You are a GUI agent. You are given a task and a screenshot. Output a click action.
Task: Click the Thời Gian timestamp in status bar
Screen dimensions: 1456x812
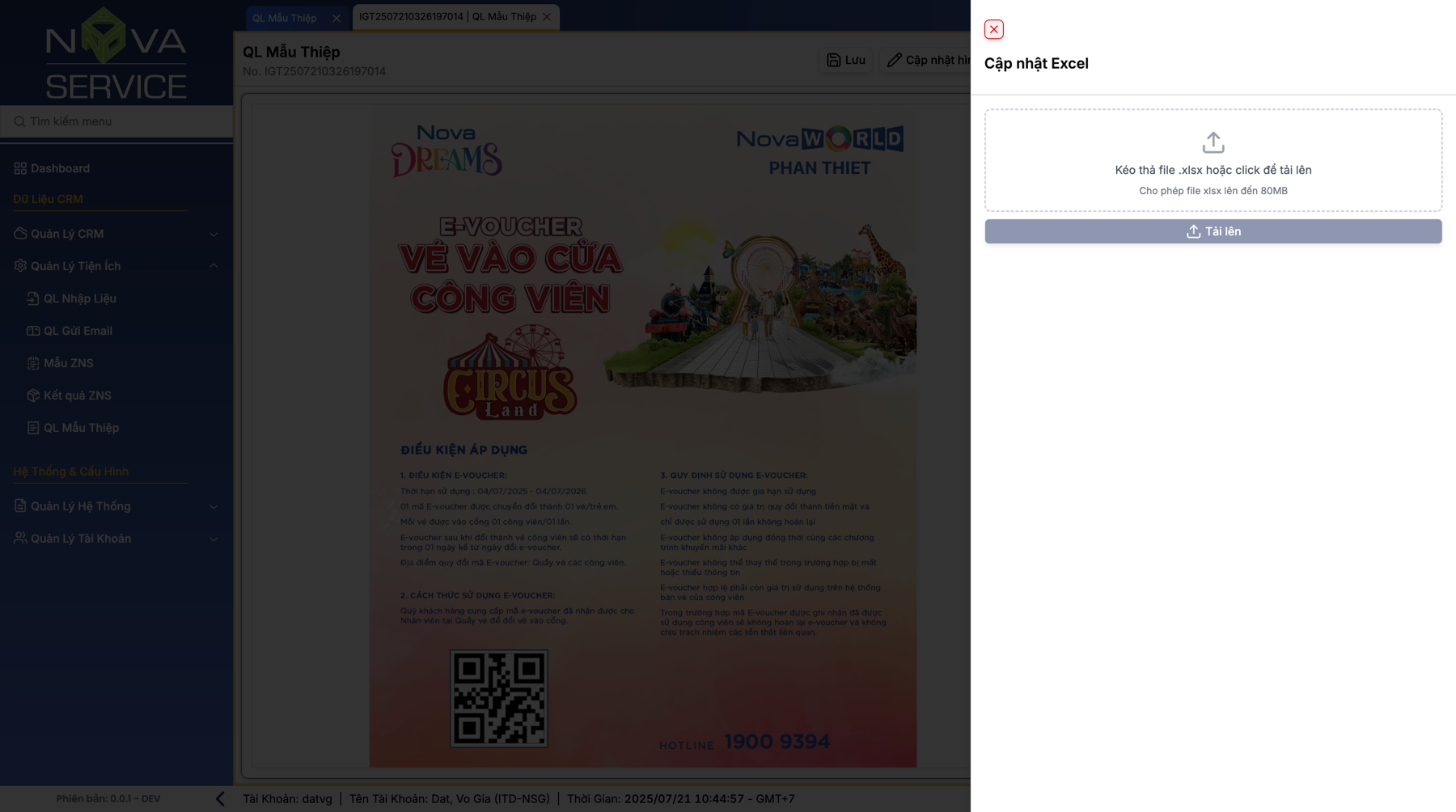tap(680, 799)
